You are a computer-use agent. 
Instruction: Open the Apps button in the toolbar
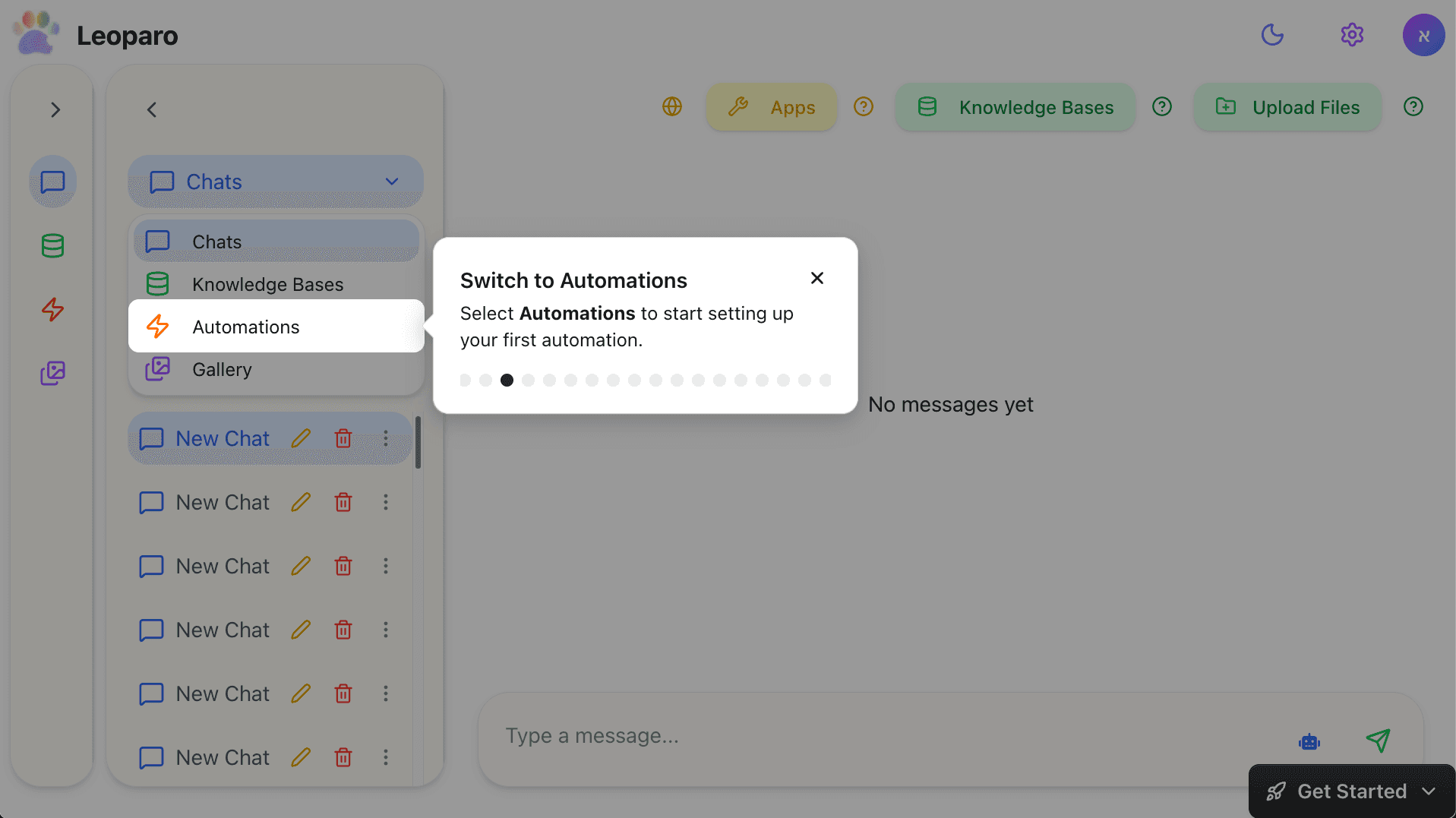pyautogui.click(x=771, y=106)
